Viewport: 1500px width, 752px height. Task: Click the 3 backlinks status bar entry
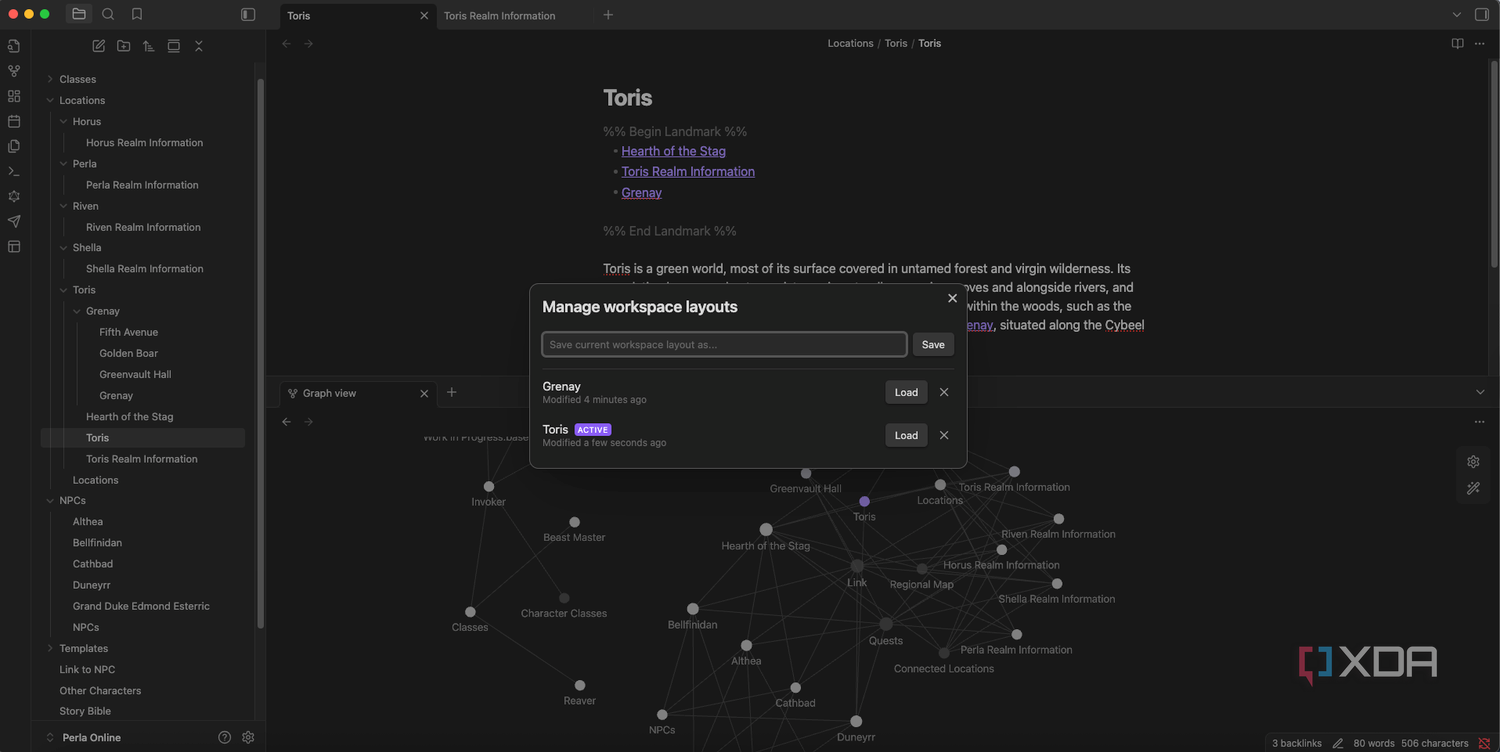point(1297,743)
